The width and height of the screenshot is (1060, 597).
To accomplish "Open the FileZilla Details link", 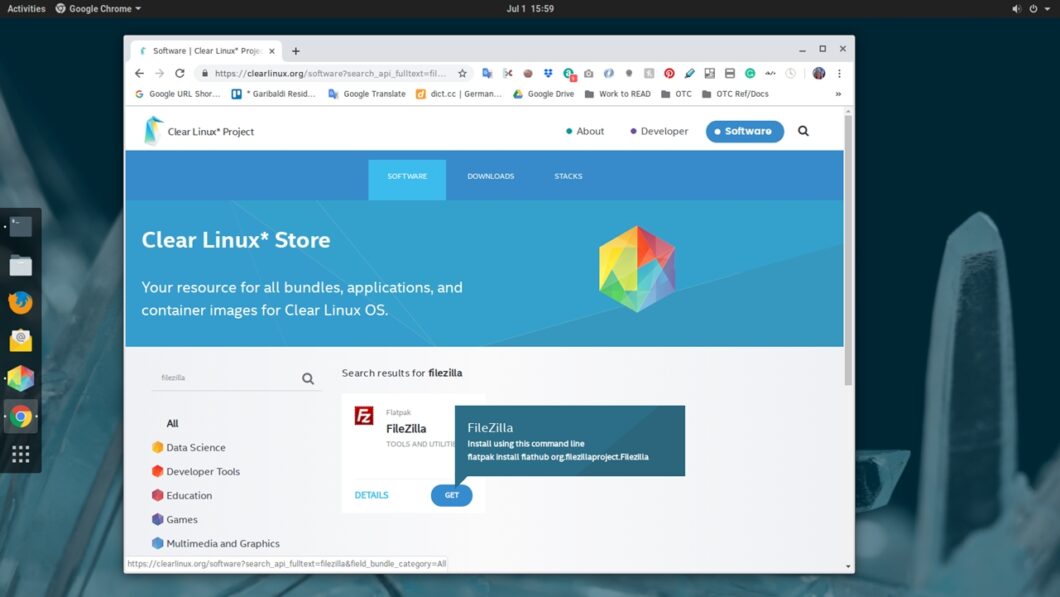I will (371, 495).
